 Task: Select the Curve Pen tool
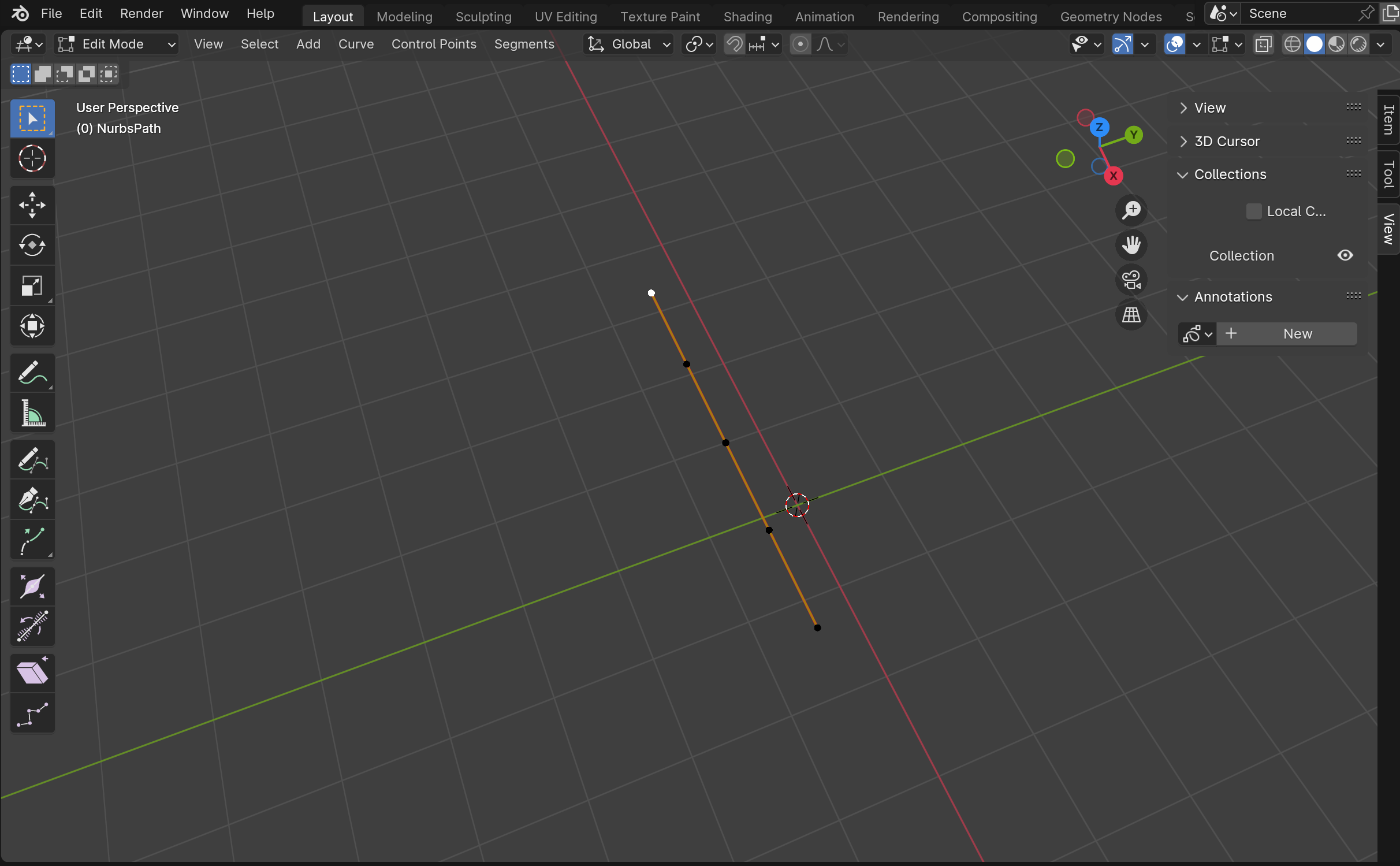pyautogui.click(x=32, y=500)
